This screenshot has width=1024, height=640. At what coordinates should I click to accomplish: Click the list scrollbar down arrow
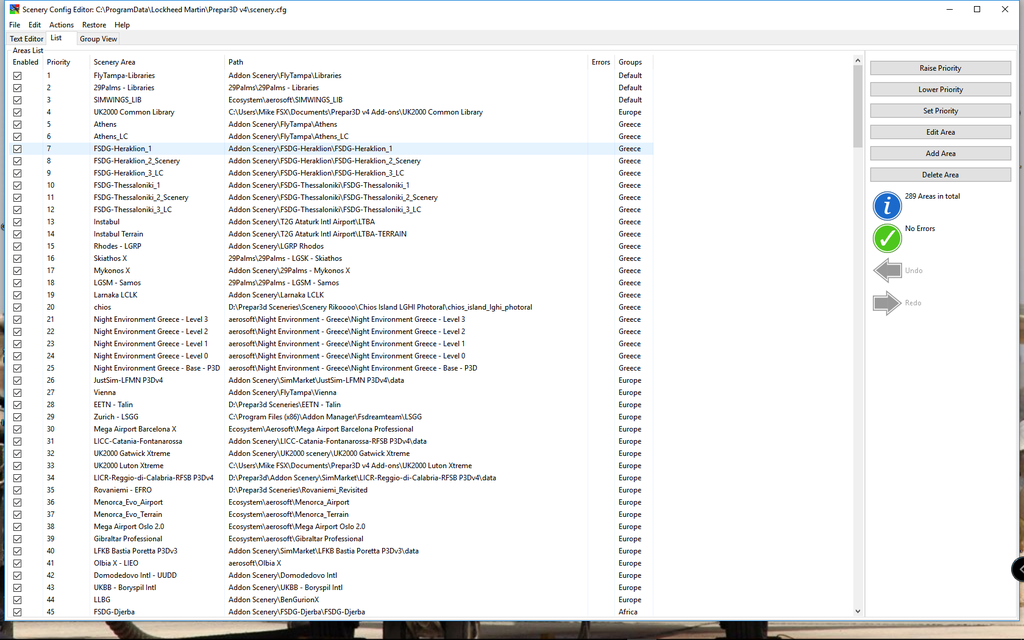857,612
